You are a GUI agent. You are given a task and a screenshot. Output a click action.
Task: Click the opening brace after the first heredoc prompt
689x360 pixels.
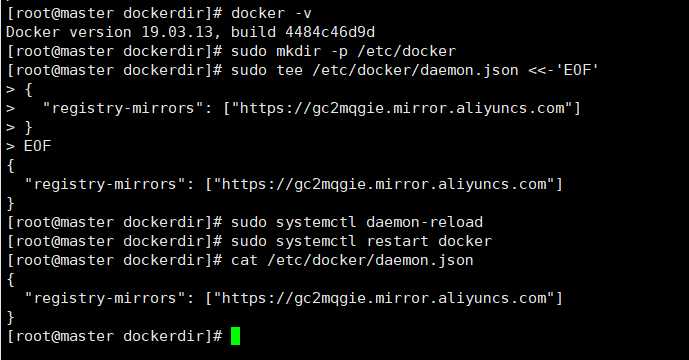click(29, 90)
